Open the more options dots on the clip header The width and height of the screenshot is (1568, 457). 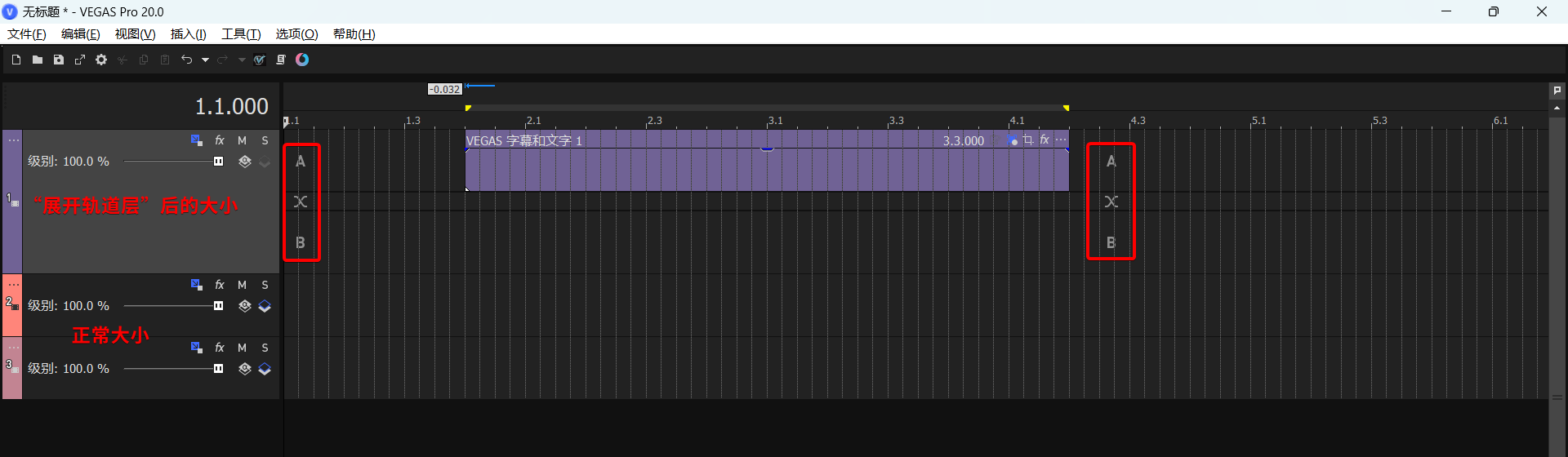pos(1061,140)
